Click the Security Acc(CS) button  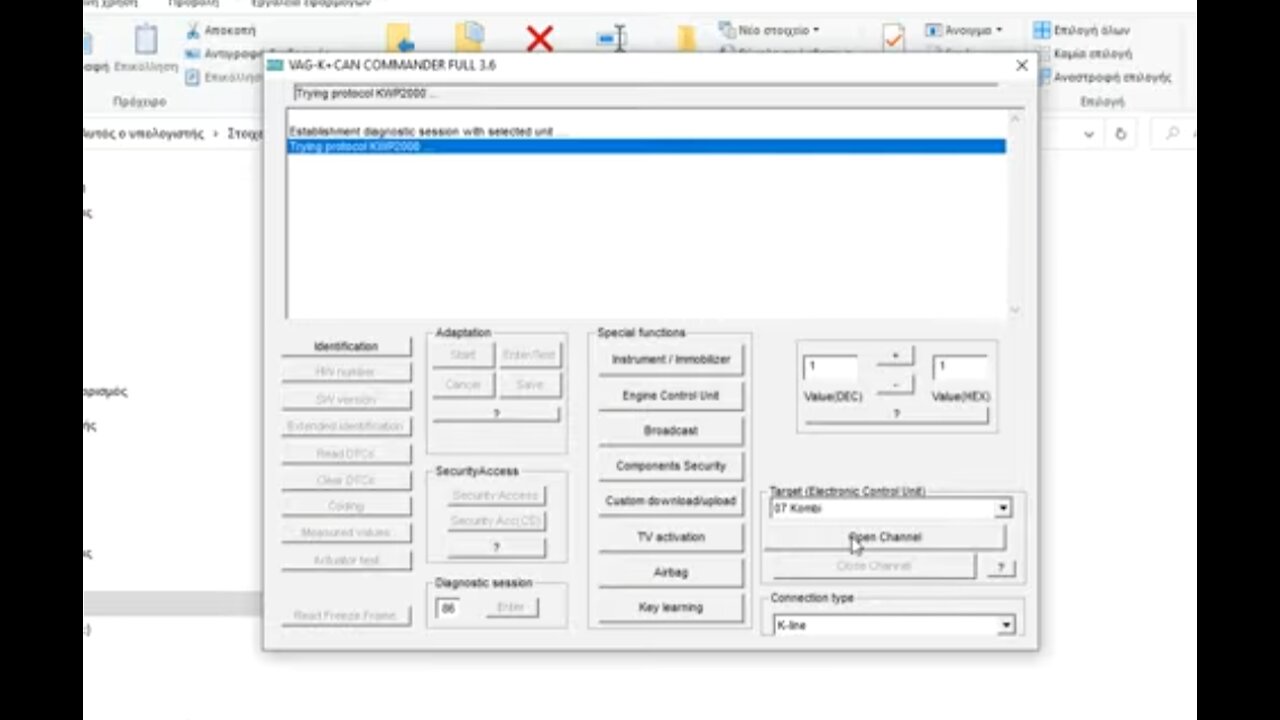coord(496,521)
